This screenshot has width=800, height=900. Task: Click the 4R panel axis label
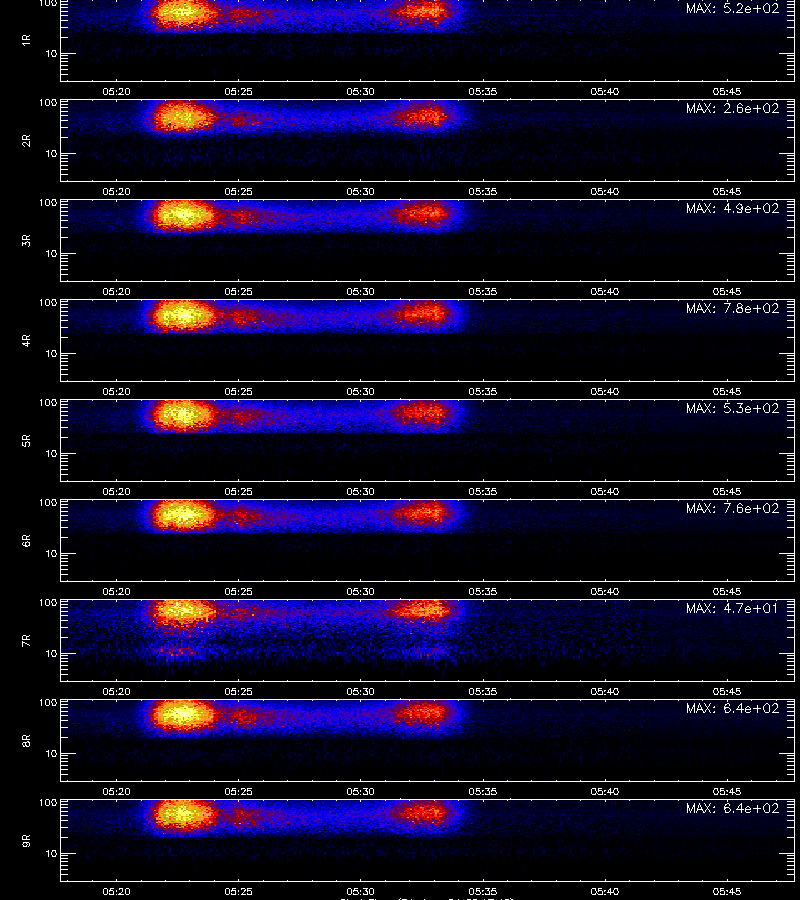click(x=26, y=340)
